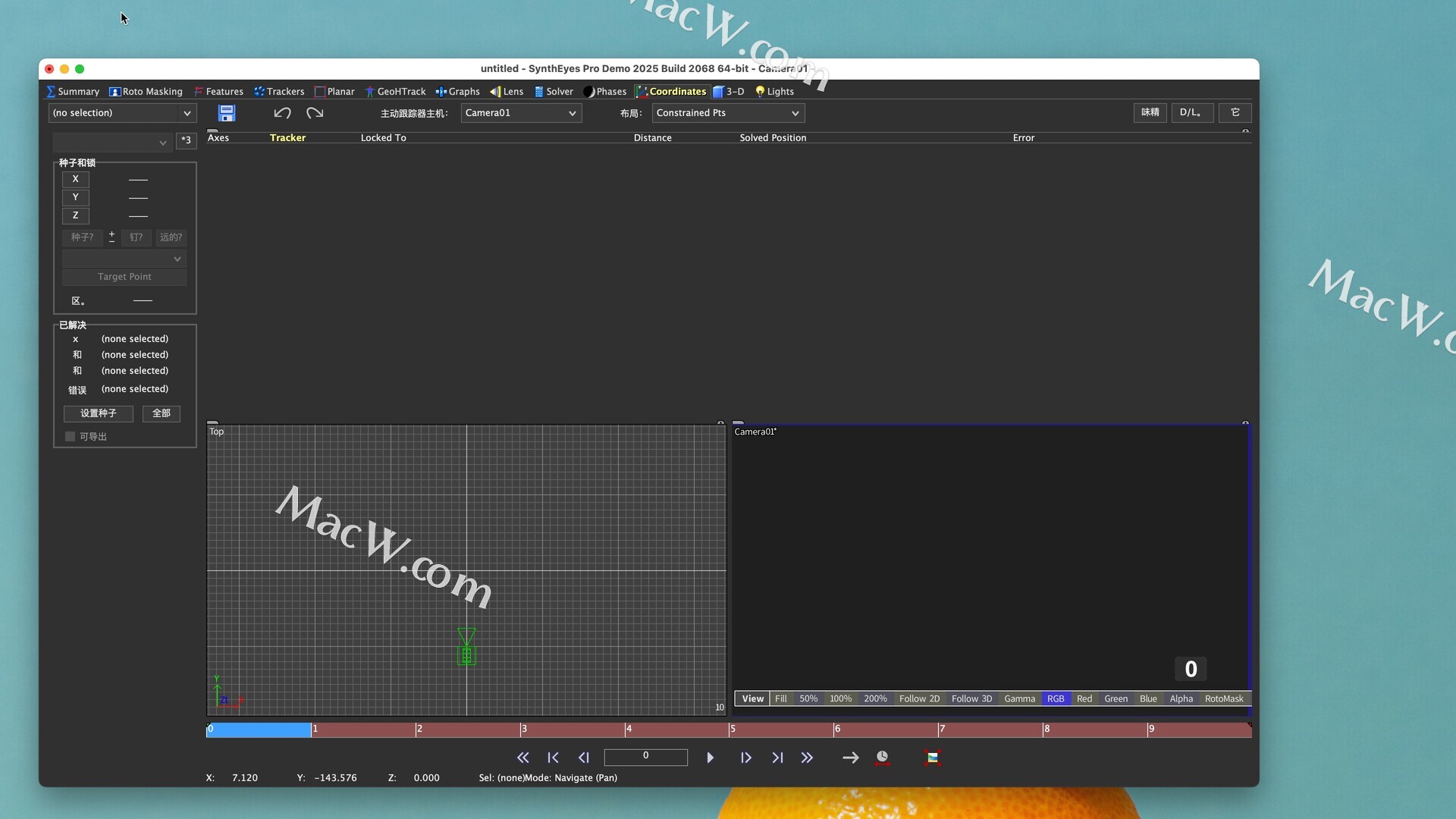The width and height of the screenshot is (1456, 819).
Task: Switch to the Graphs room
Action: [457, 92]
